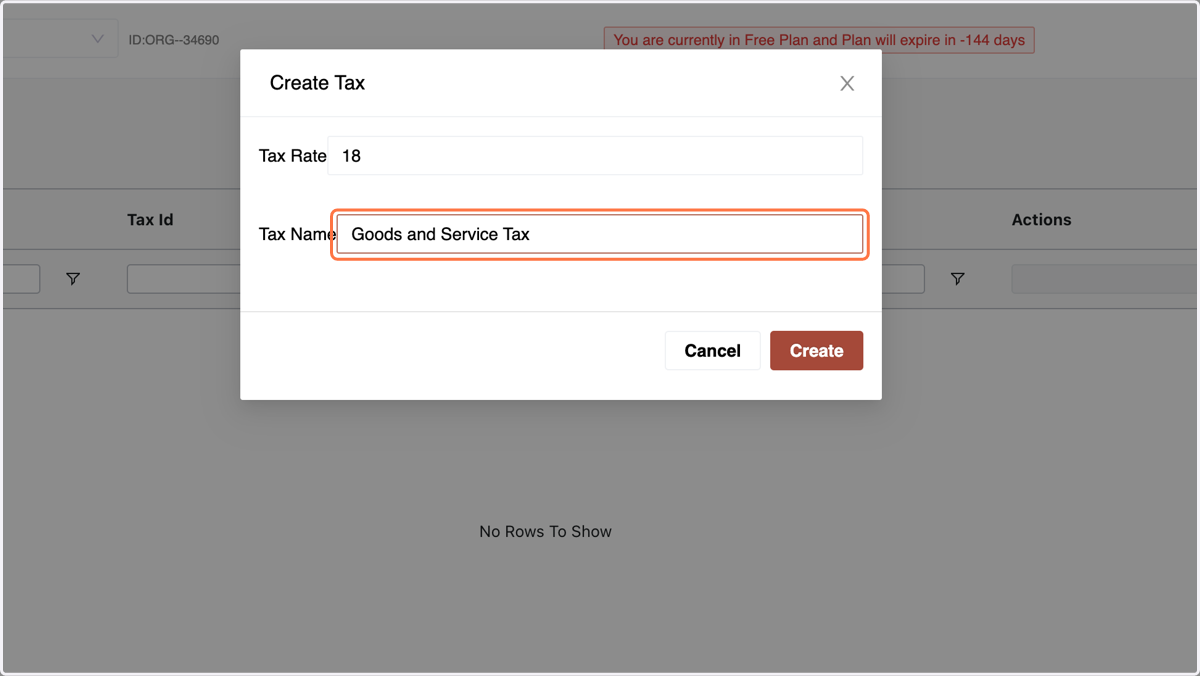Click the Tax Rate label
1200x676 pixels.
click(x=293, y=156)
